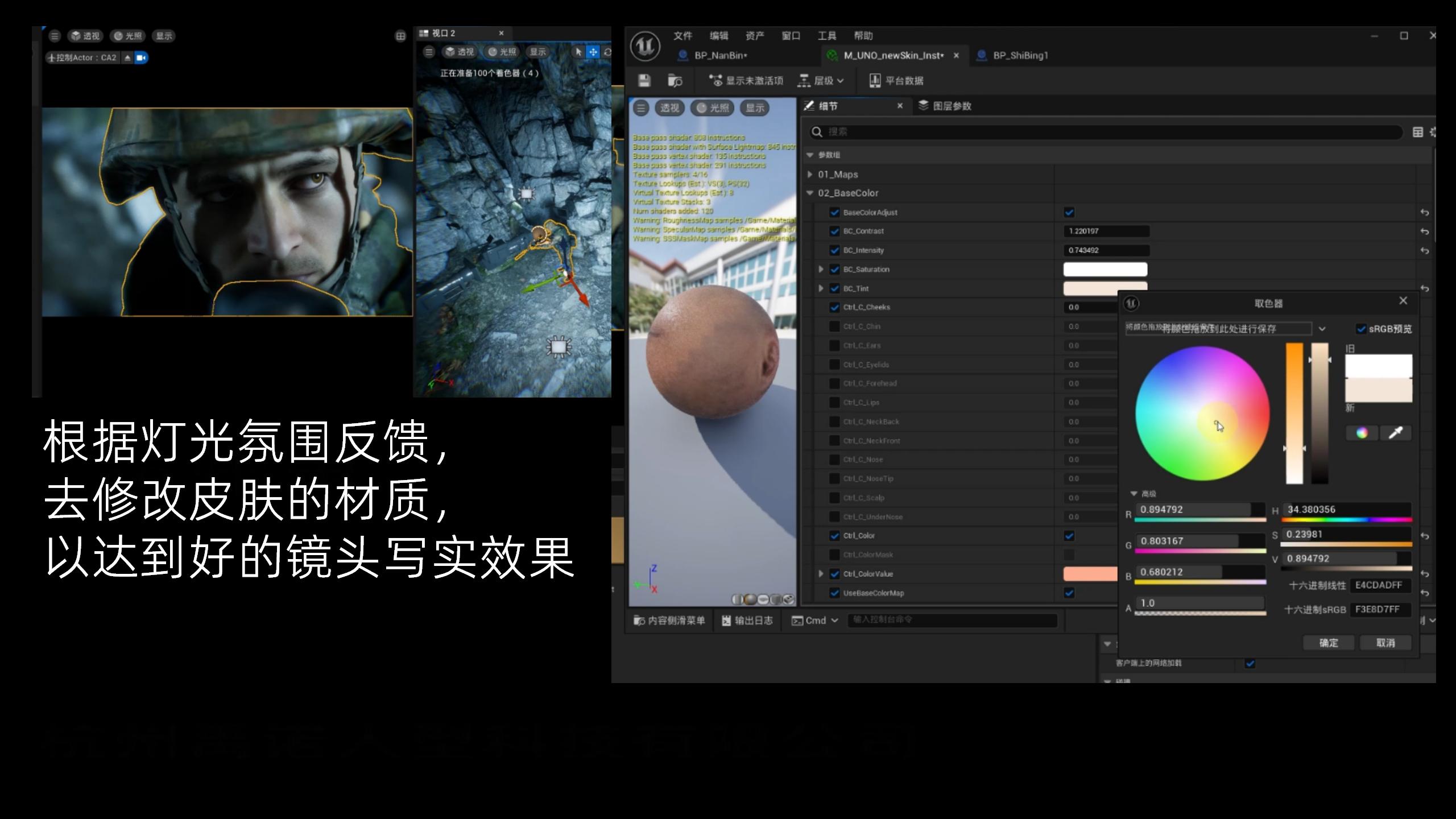Image resolution: width=1456 pixels, height=819 pixels.
Task: Collapse the 参数组 section header
Action: point(810,155)
